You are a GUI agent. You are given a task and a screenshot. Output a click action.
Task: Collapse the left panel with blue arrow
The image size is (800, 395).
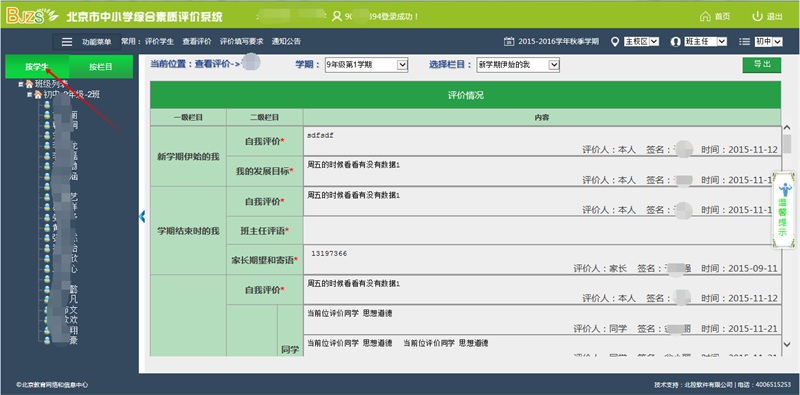(x=142, y=217)
